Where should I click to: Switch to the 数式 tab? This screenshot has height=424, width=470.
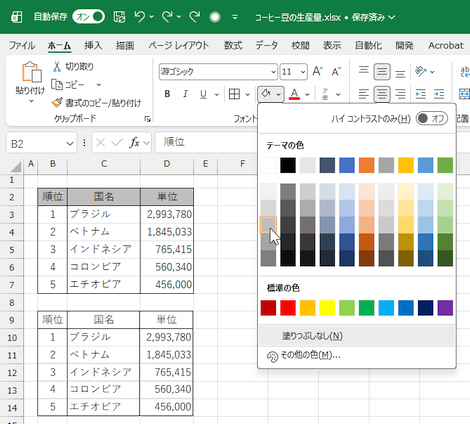pyautogui.click(x=233, y=45)
